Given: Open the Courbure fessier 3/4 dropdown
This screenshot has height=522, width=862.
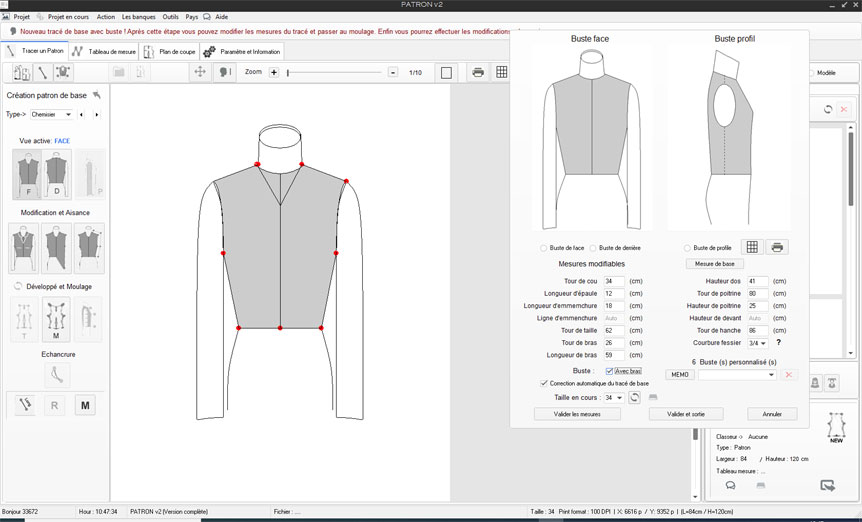Looking at the screenshot, I should [758, 343].
